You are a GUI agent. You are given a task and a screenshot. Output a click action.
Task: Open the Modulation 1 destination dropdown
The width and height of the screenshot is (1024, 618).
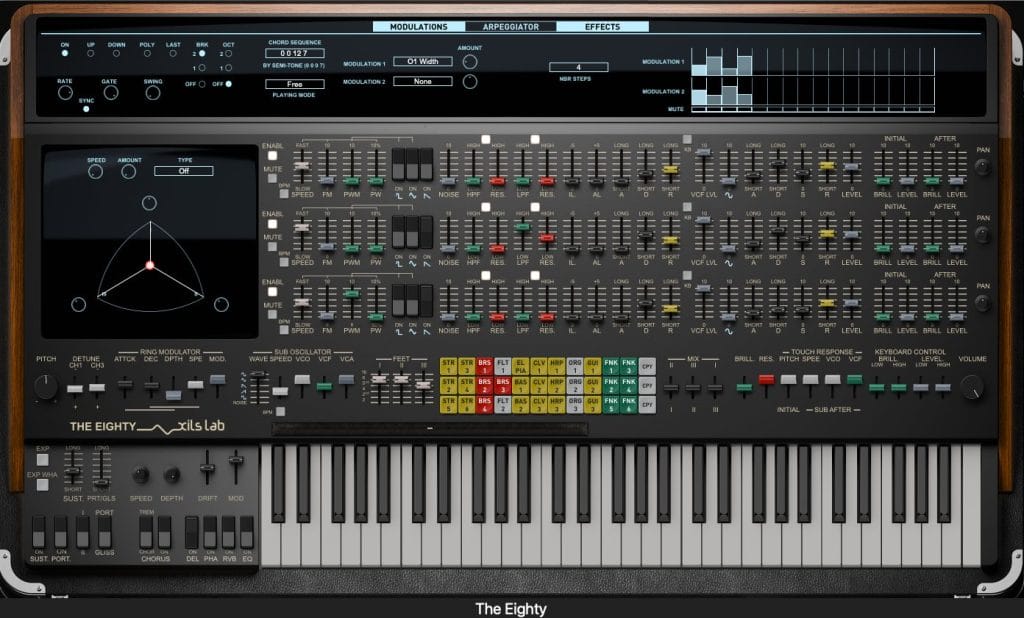point(422,61)
